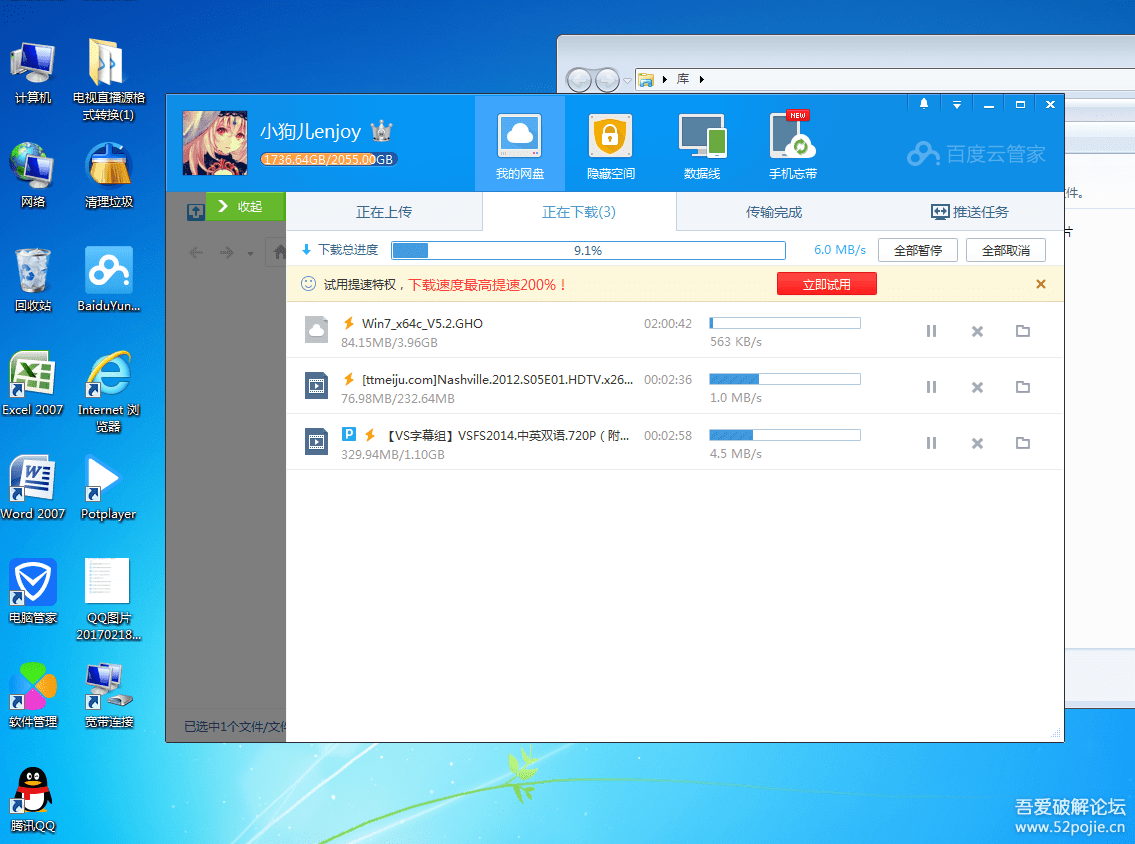Click the back arrow in the dimmed file toolbar
This screenshot has width=1135, height=844.
(x=195, y=253)
